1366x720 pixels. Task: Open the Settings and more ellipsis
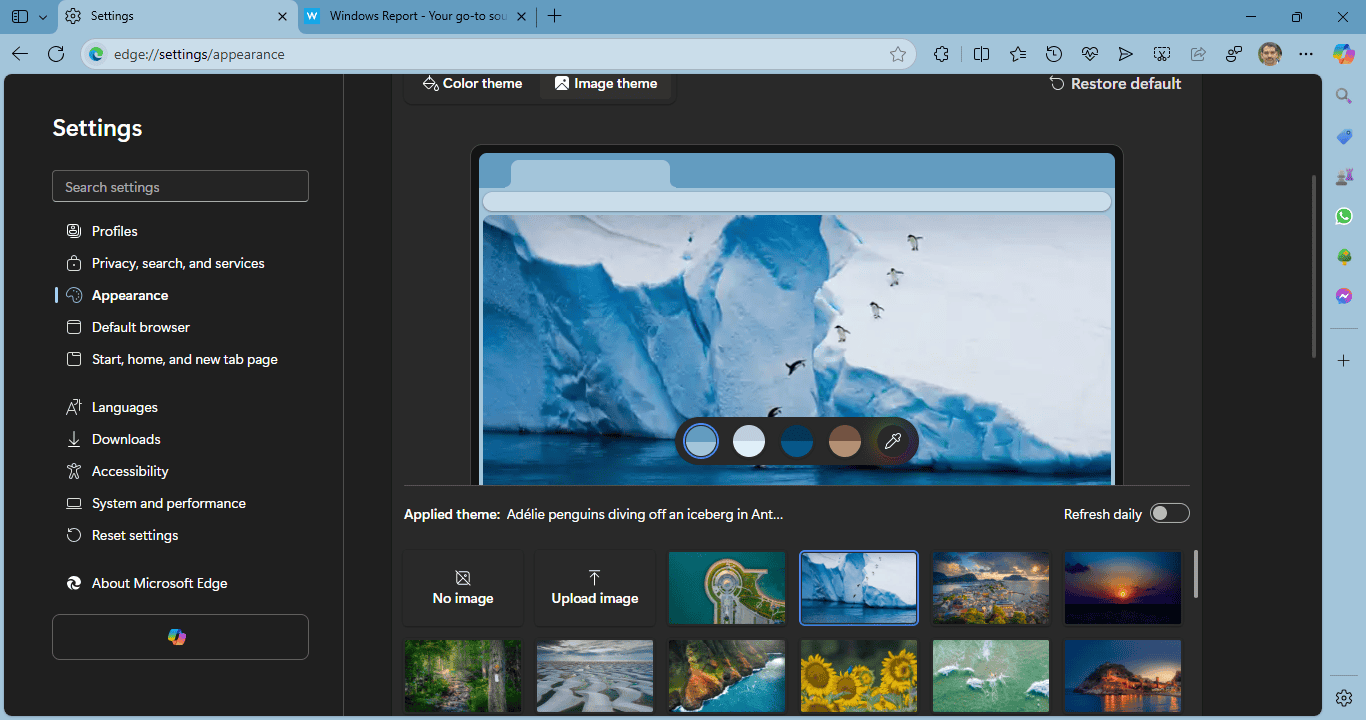(x=1306, y=54)
